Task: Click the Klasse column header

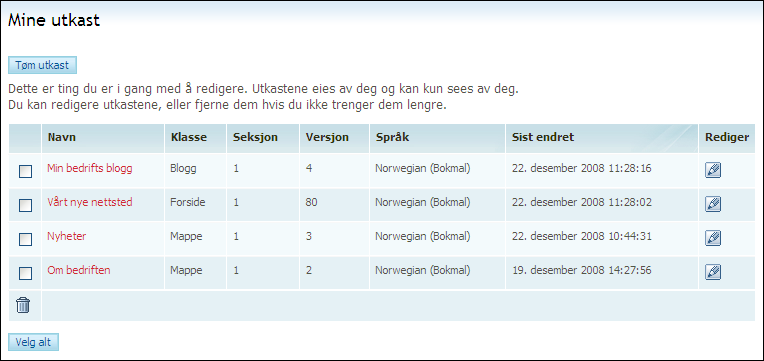Action: pos(189,137)
